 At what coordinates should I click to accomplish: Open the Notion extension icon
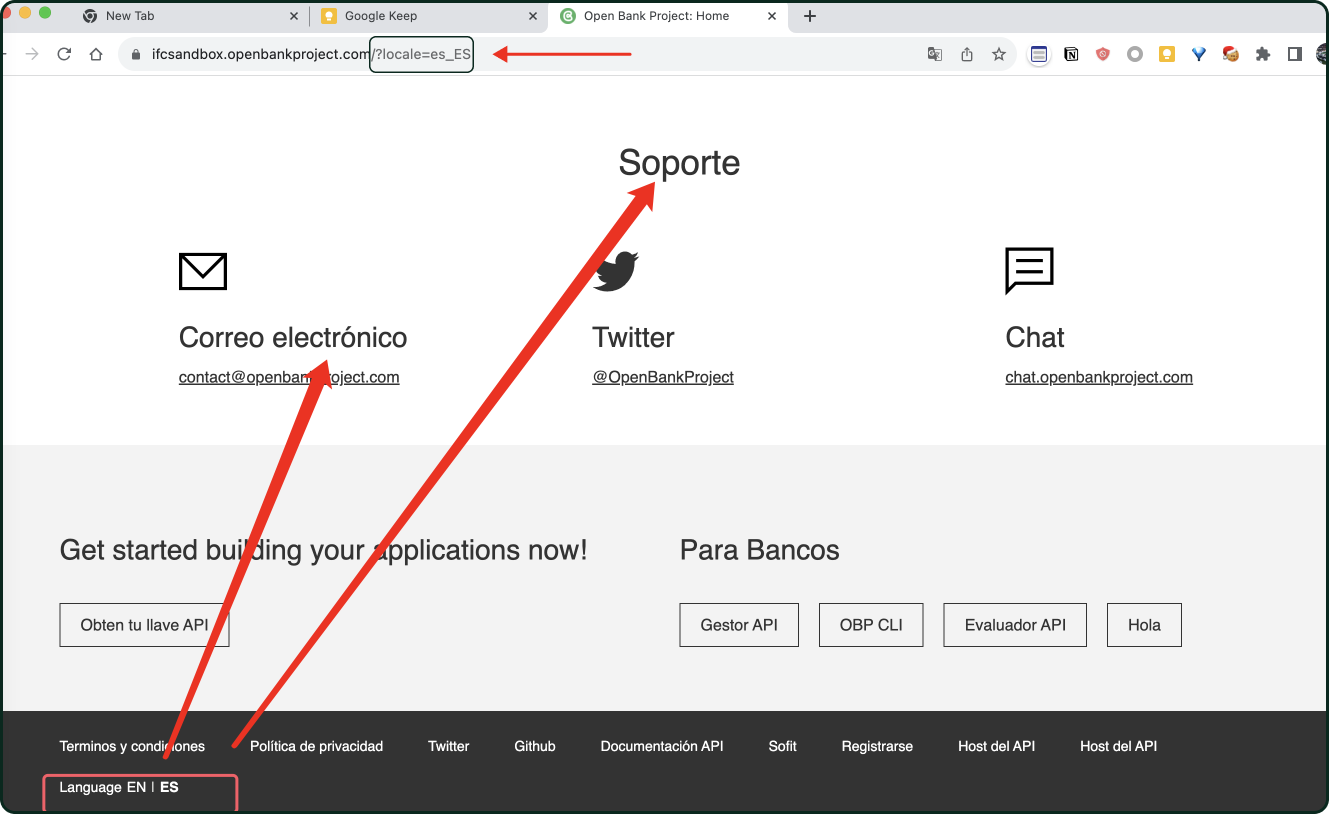point(1071,54)
